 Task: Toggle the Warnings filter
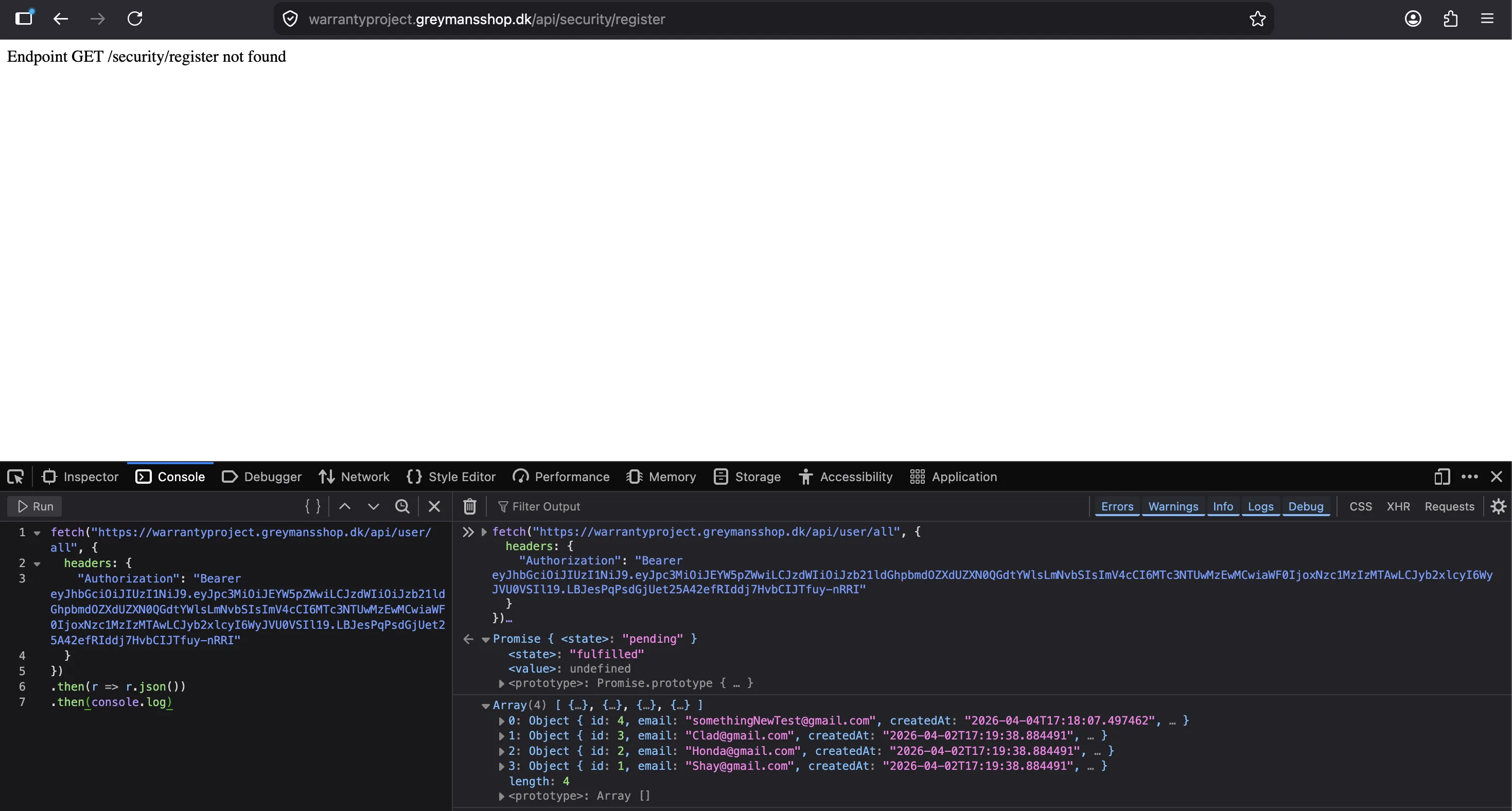click(1173, 506)
